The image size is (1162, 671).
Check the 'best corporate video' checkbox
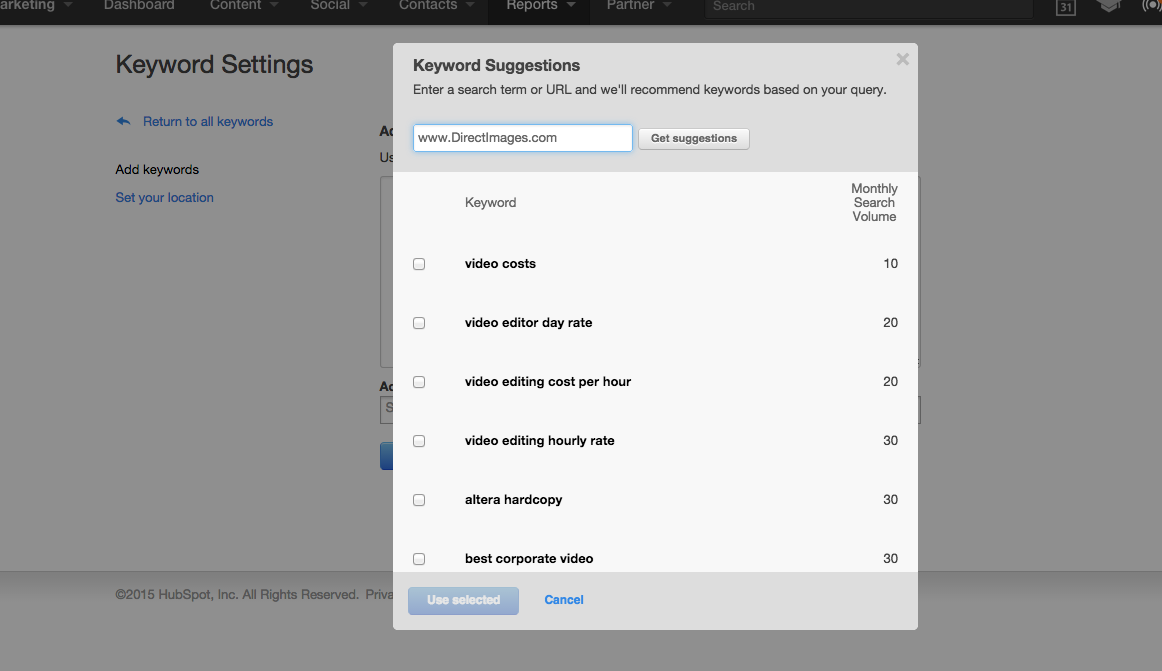(419, 559)
